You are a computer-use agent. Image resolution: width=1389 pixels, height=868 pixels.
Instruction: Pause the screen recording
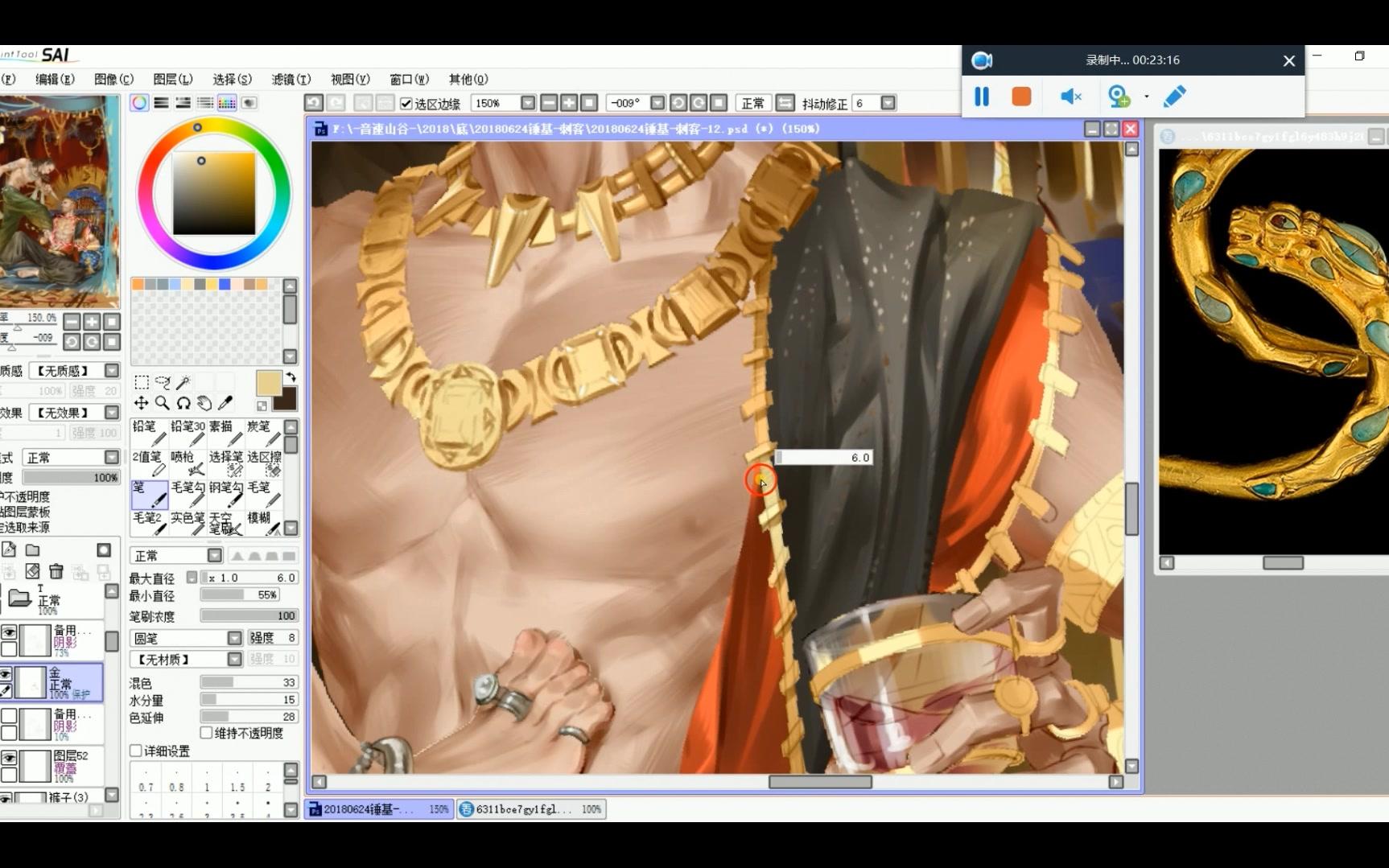tap(982, 97)
